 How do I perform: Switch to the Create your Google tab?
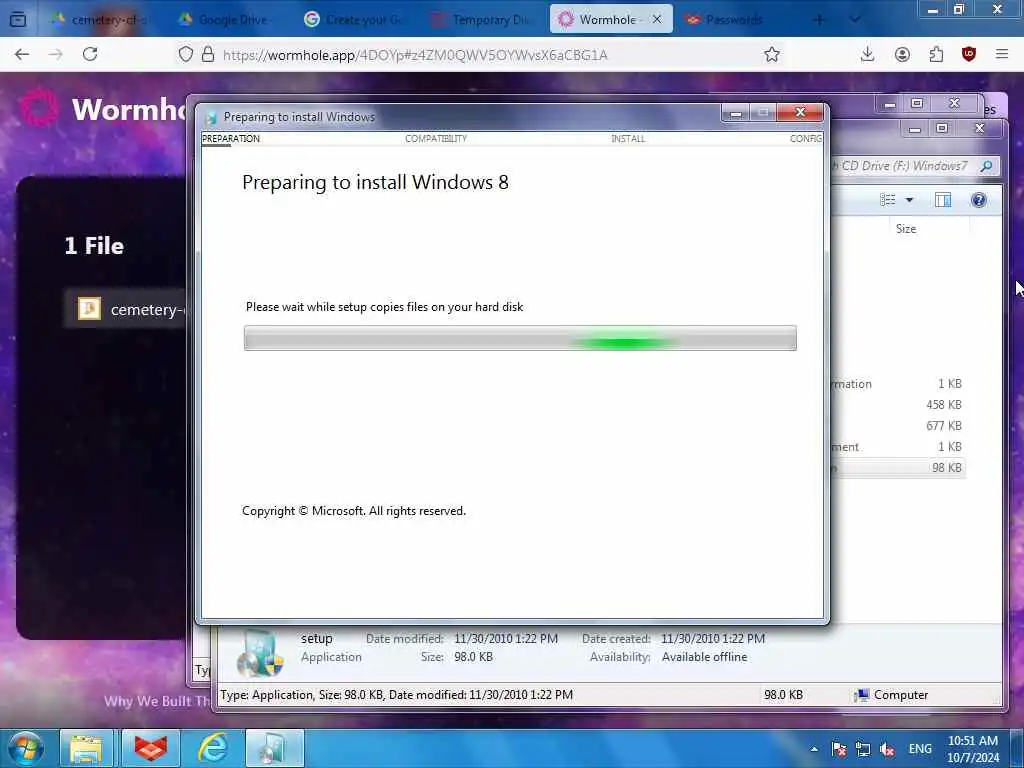click(356, 20)
